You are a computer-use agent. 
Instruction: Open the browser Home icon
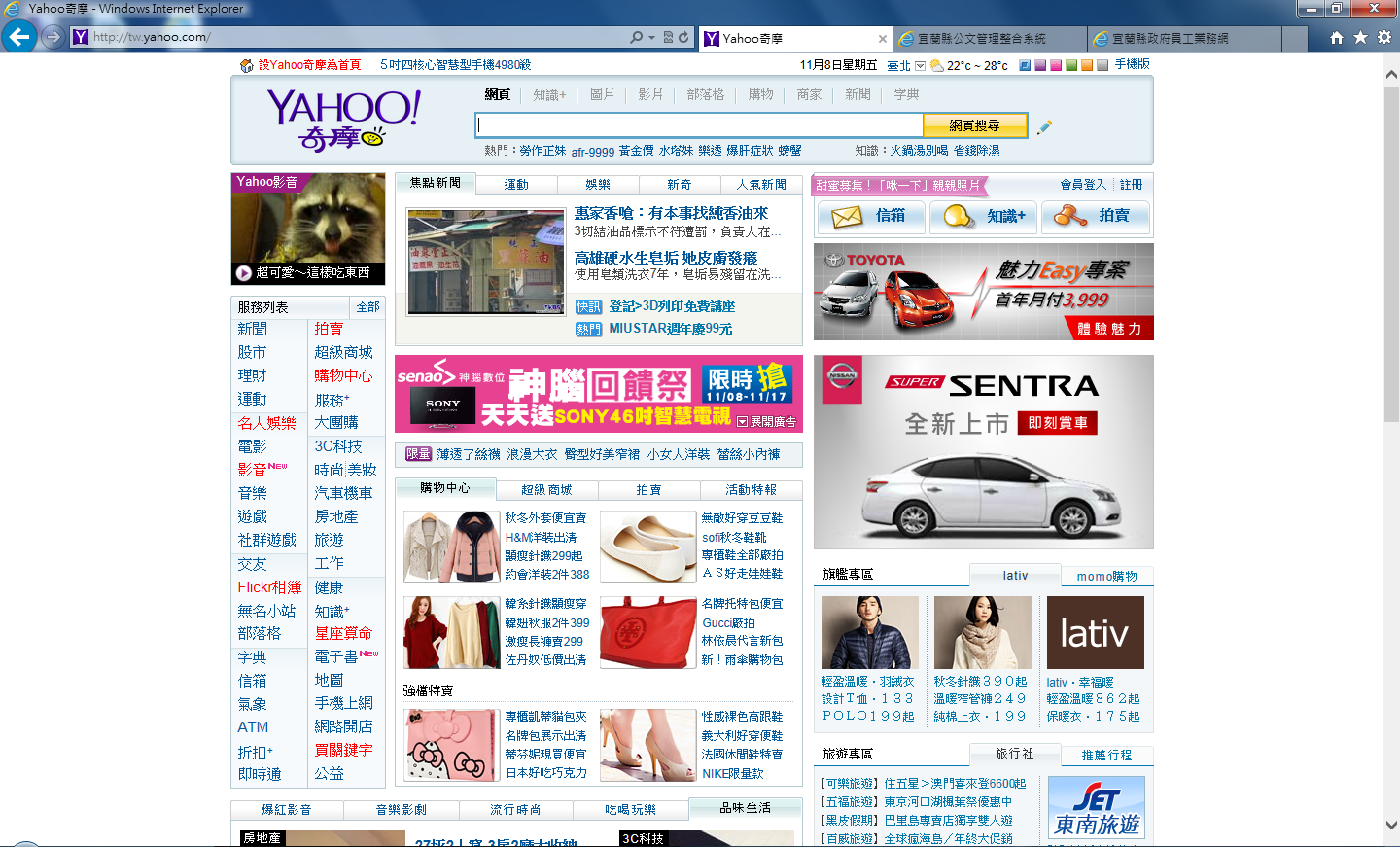point(1337,37)
